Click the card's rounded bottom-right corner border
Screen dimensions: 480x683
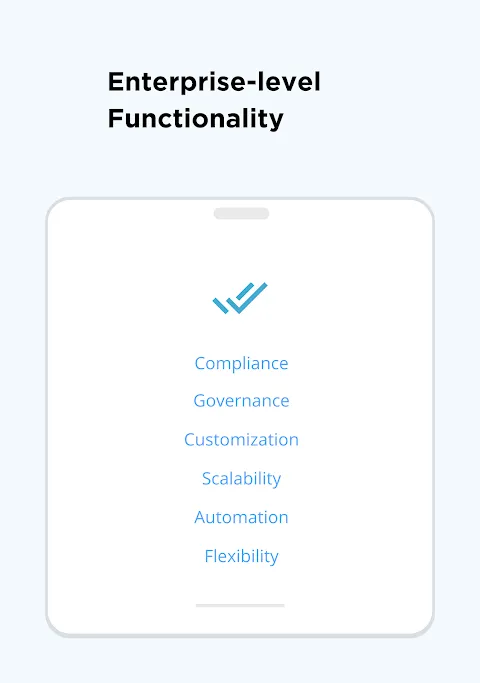tap(424, 628)
